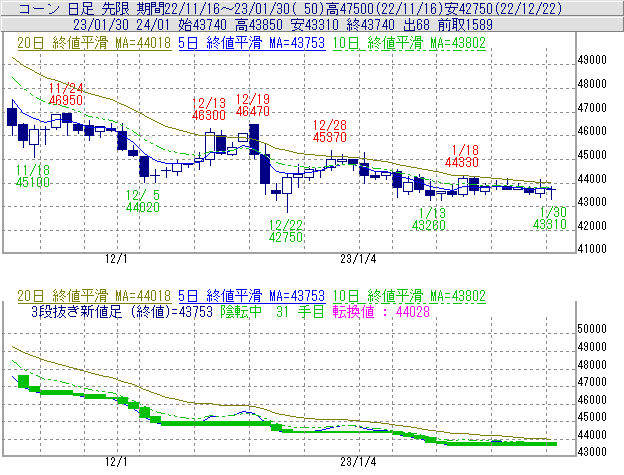Screen dimensions: 624x475
Task: Select the 12/13 46300 high label
Action: (209, 109)
